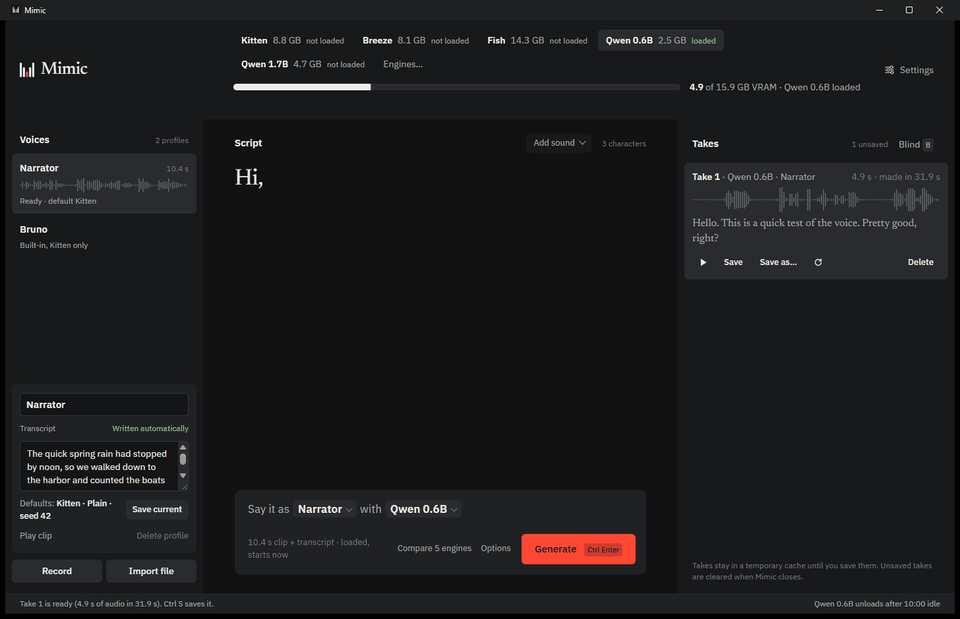Viewport: 960px width, 619px height.
Task: Select the Bruno built-in voice
Action: pyautogui.click(x=104, y=237)
